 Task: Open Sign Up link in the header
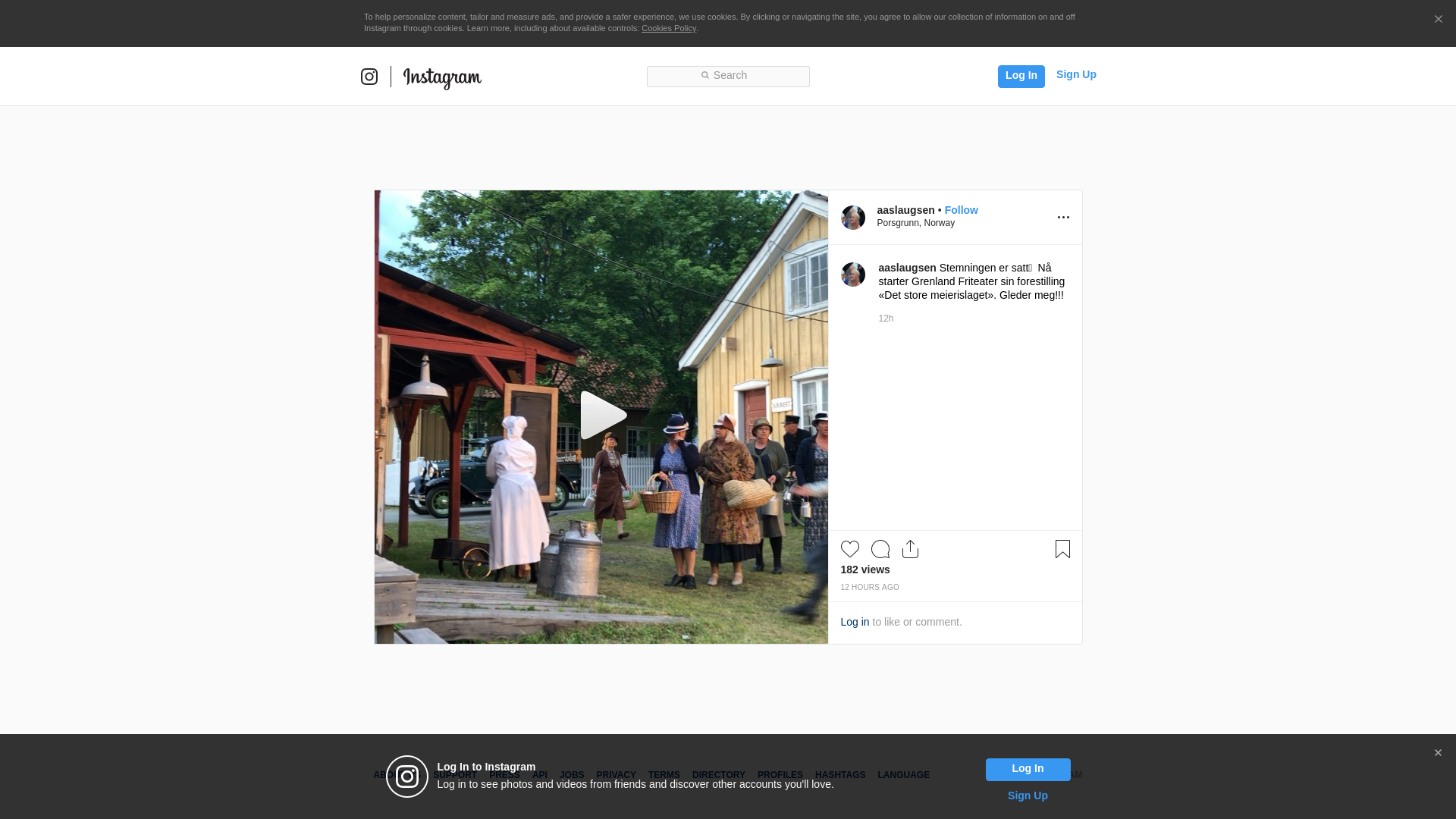point(1076,74)
